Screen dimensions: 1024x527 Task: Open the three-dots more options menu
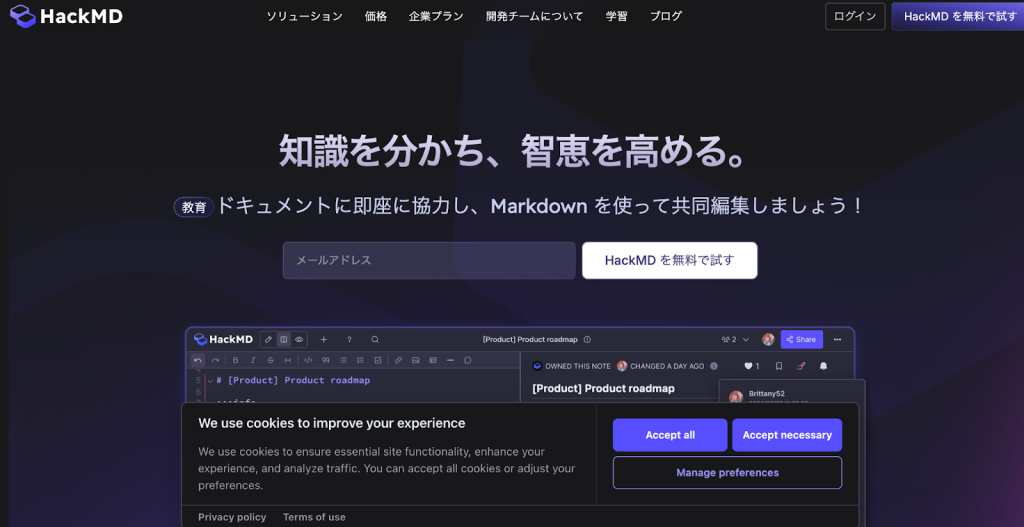837,340
